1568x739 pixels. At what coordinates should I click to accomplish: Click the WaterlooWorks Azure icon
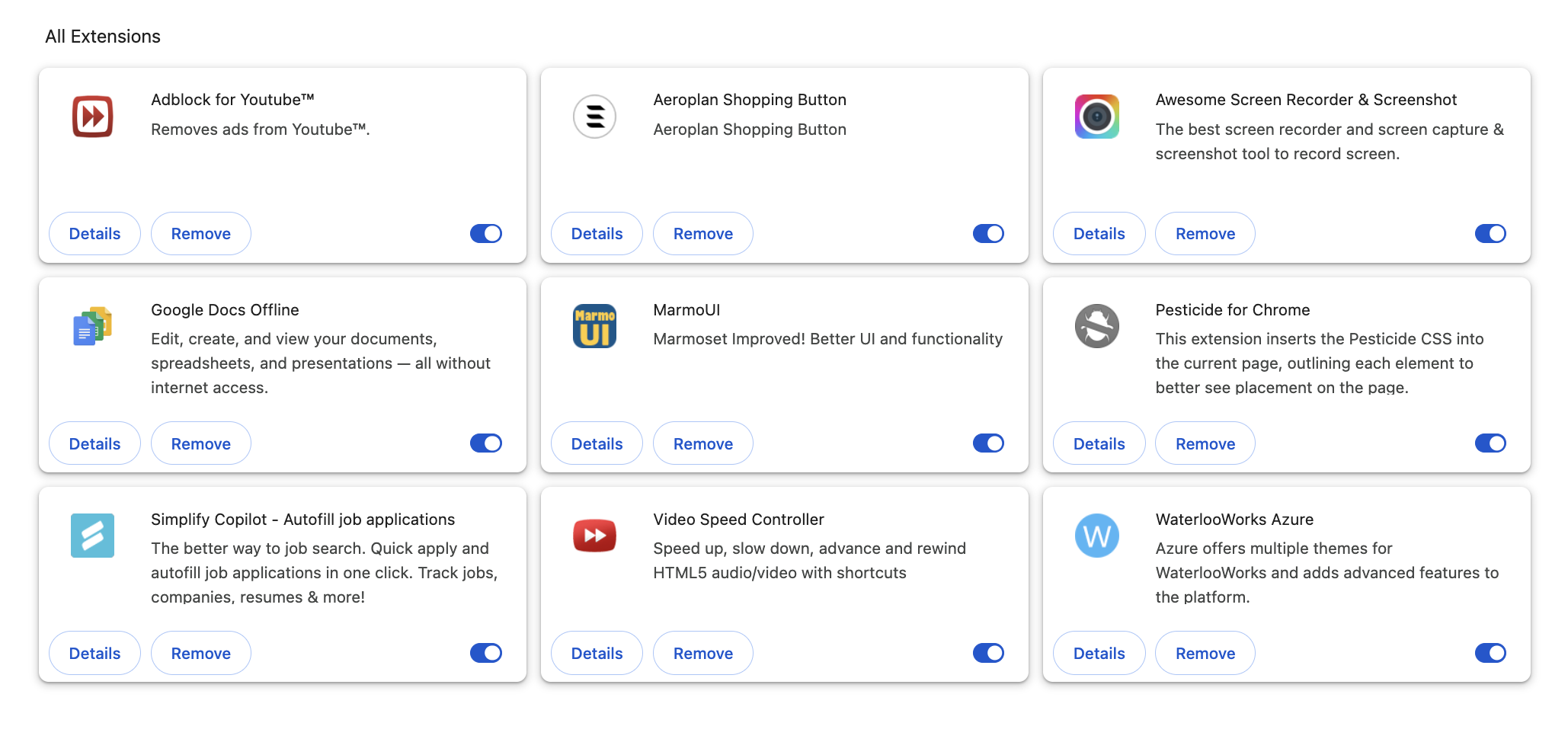[1096, 536]
